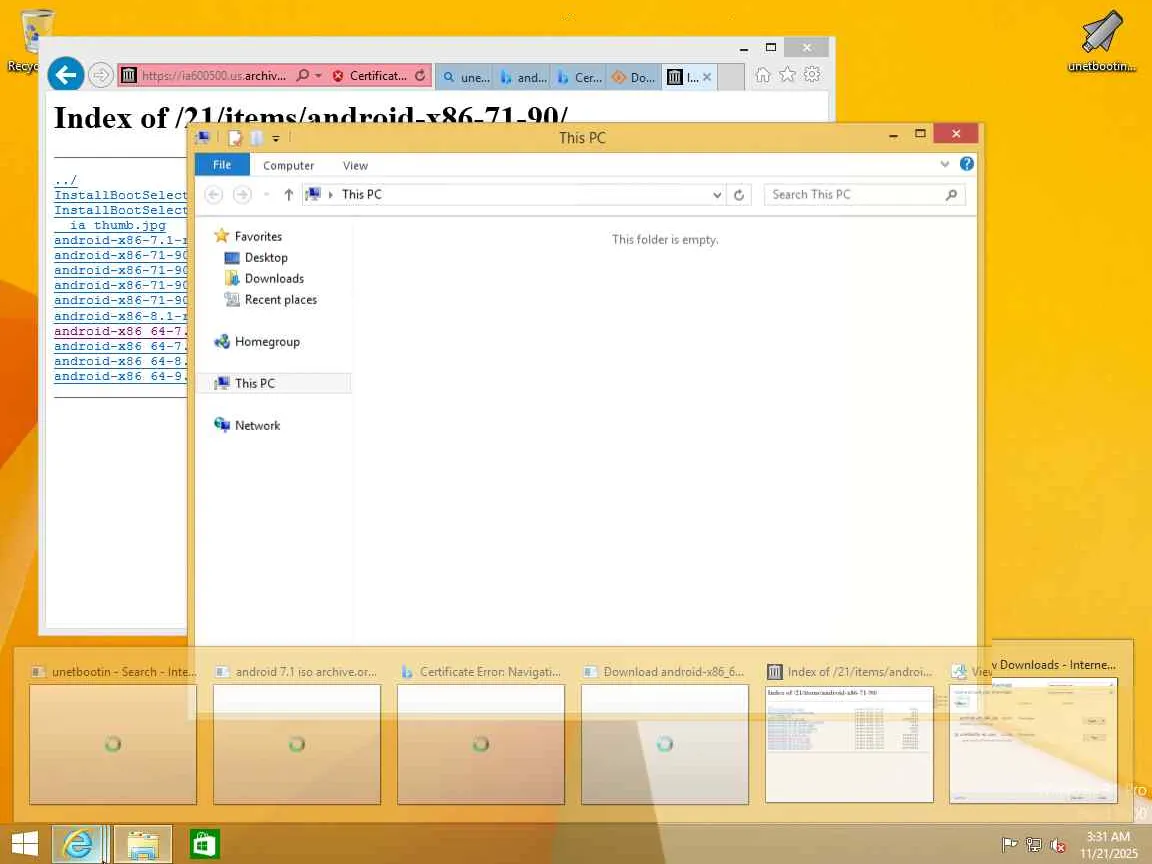Open Explorer recent locations dropdown arrow
The width and height of the screenshot is (1152, 864).
[266, 195]
